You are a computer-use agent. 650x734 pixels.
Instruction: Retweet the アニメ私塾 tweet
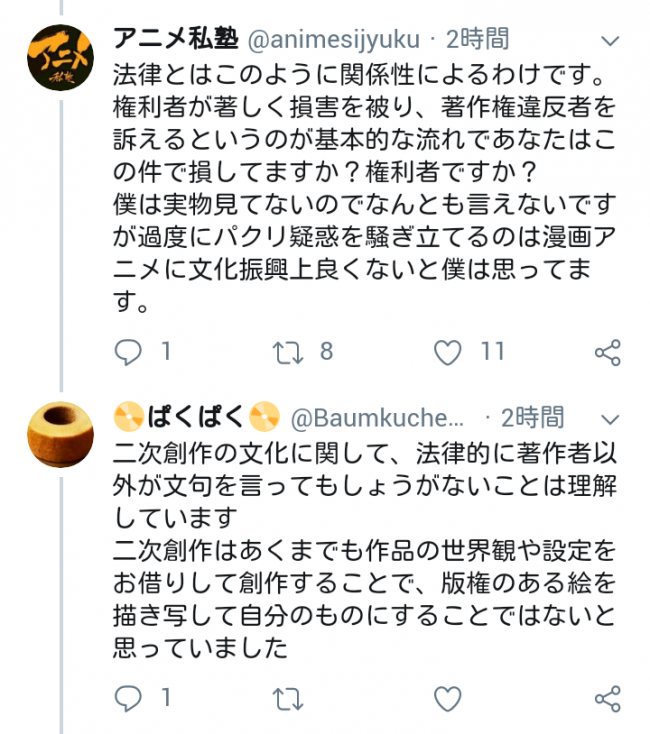[288, 352]
